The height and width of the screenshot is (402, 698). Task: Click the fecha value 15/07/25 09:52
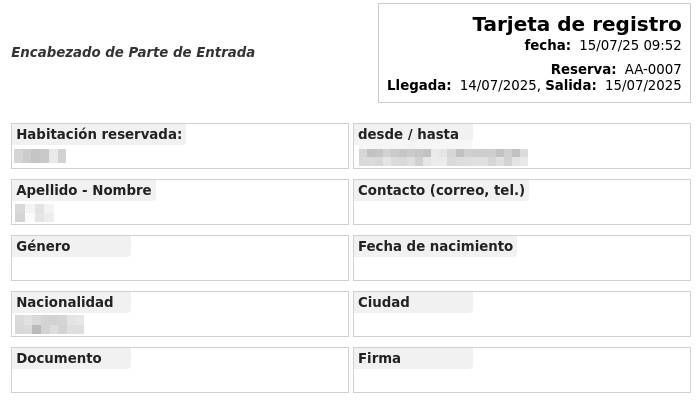[x=630, y=45]
